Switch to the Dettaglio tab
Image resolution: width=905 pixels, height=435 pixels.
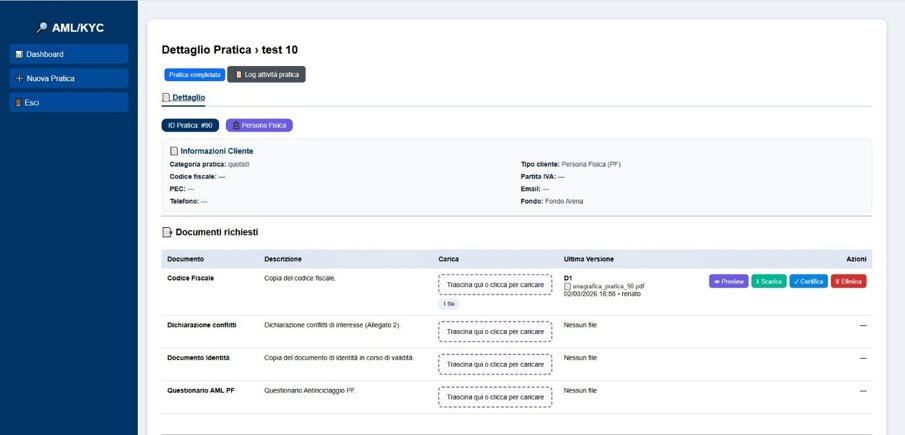tap(184, 98)
